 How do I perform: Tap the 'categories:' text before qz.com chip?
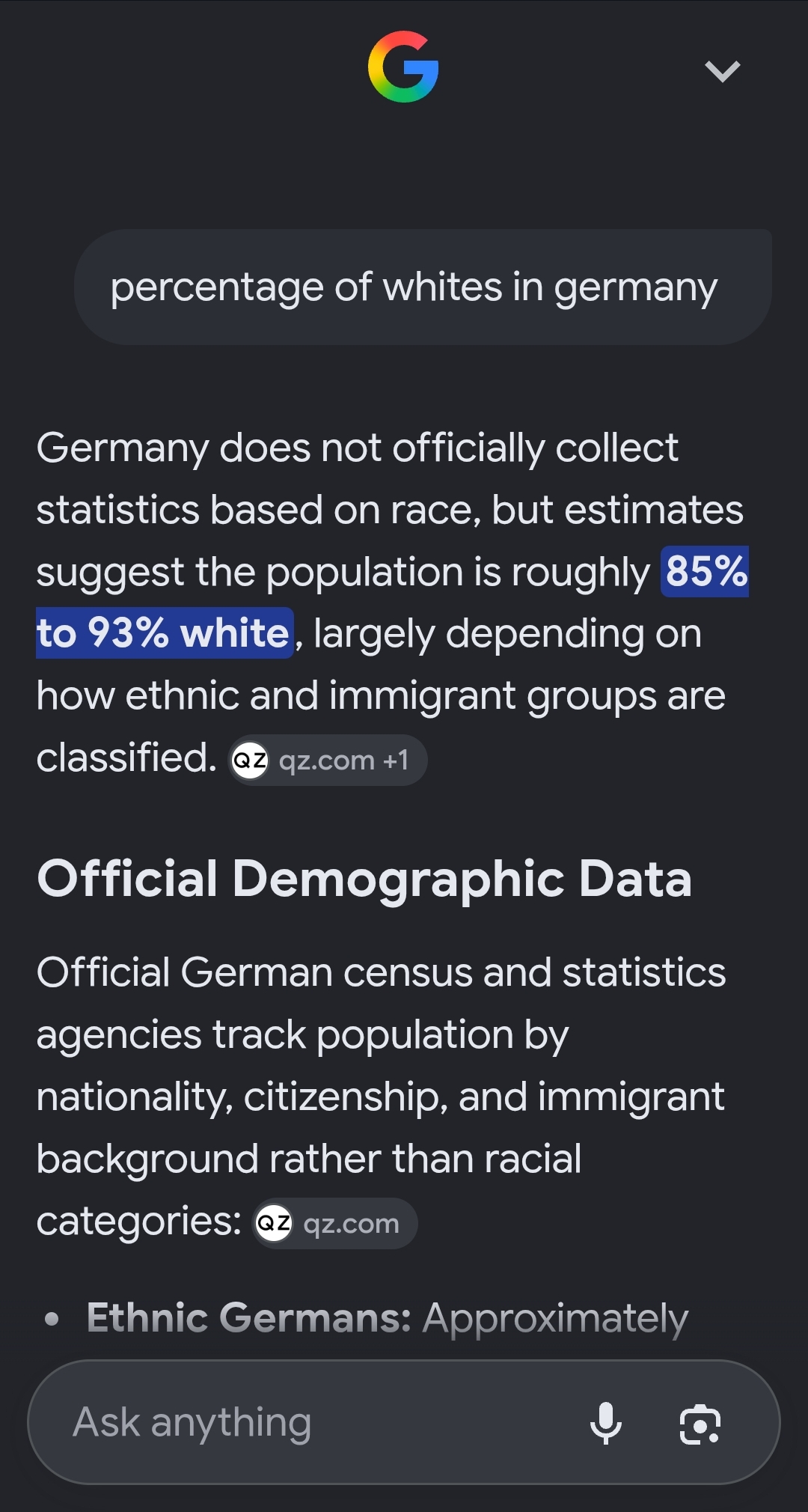[x=139, y=1222]
